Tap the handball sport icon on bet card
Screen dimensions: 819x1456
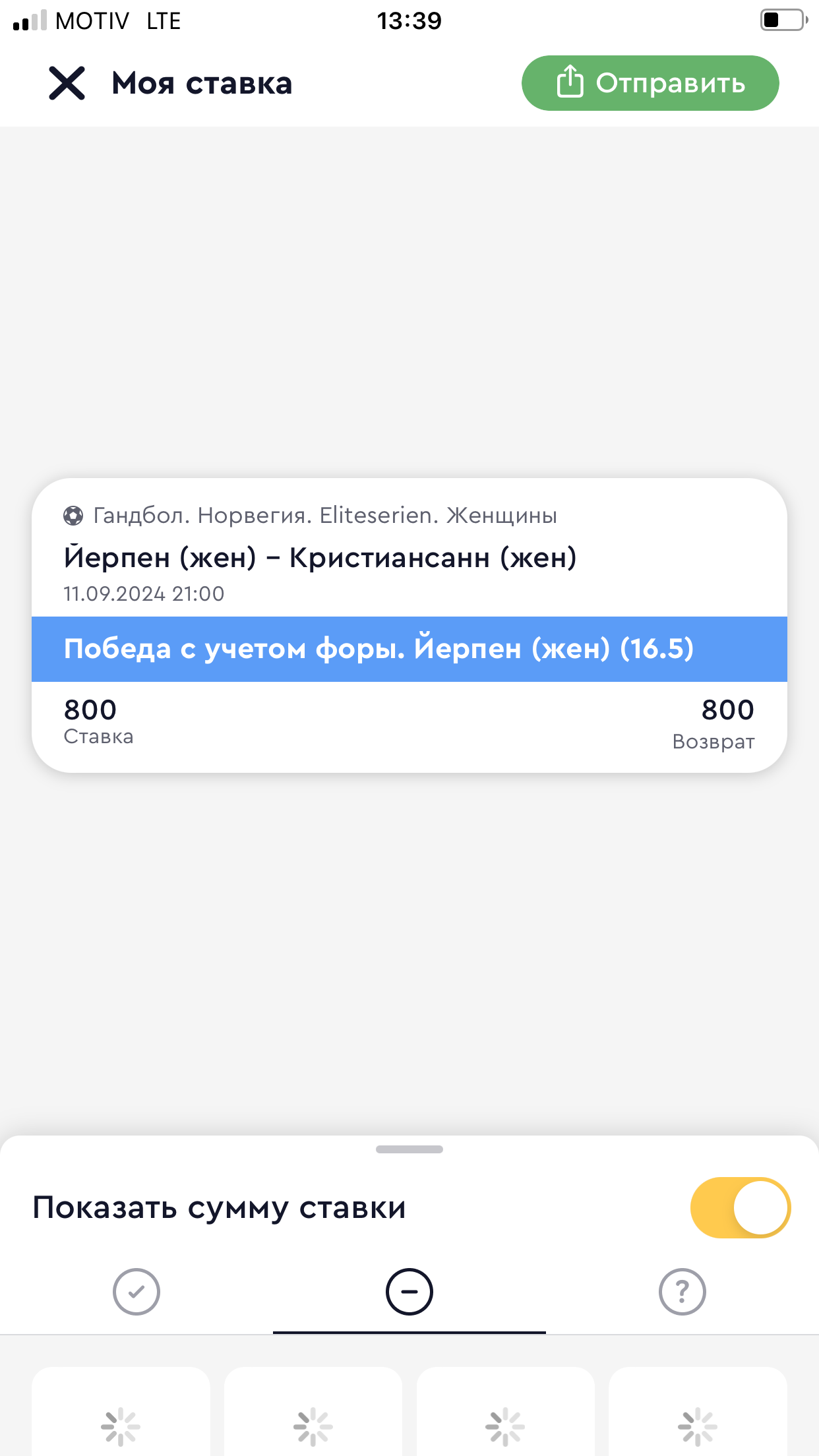tap(73, 515)
